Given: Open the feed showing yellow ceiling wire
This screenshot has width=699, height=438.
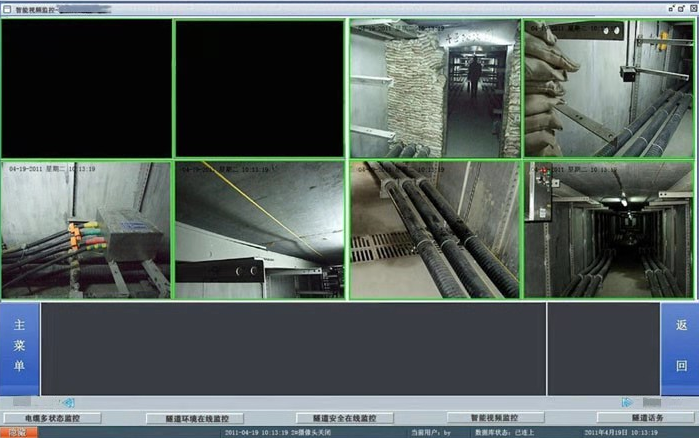Looking at the screenshot, I should (260, 230).
